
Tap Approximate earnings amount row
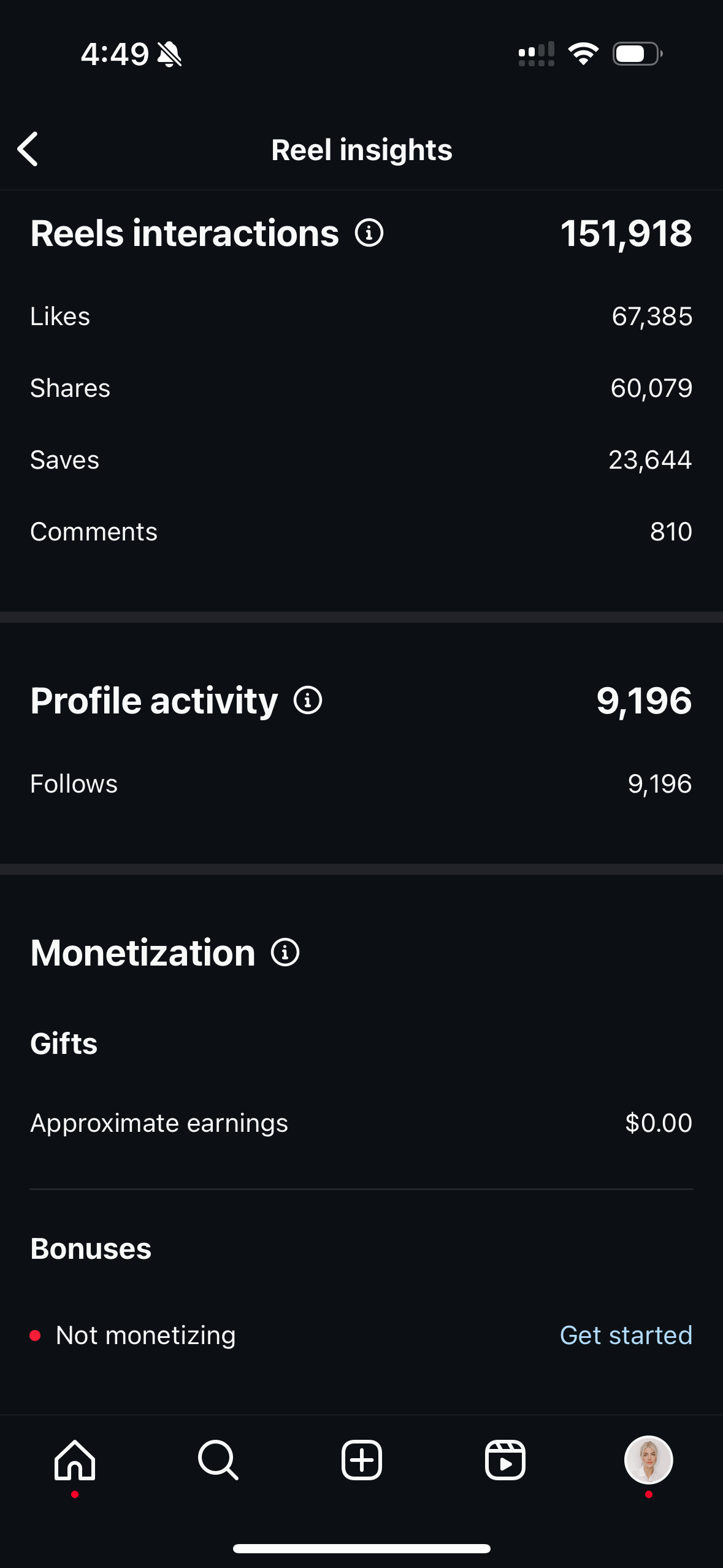click(x=361, y=1123)
